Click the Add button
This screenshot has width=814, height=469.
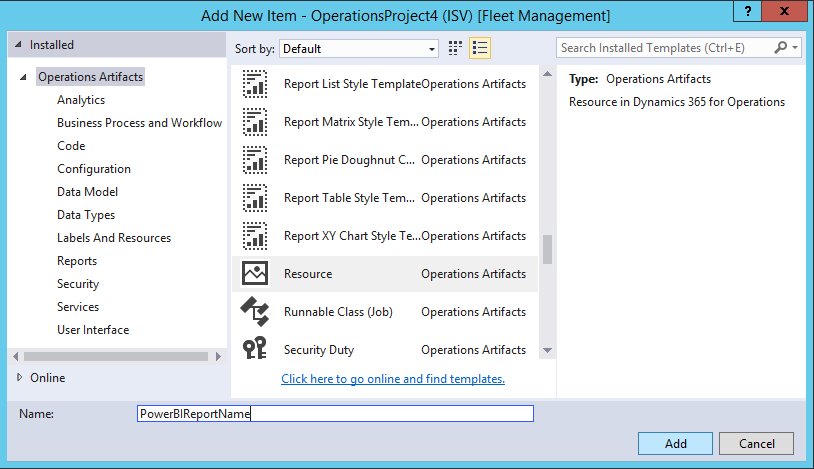tap(675, 444)
